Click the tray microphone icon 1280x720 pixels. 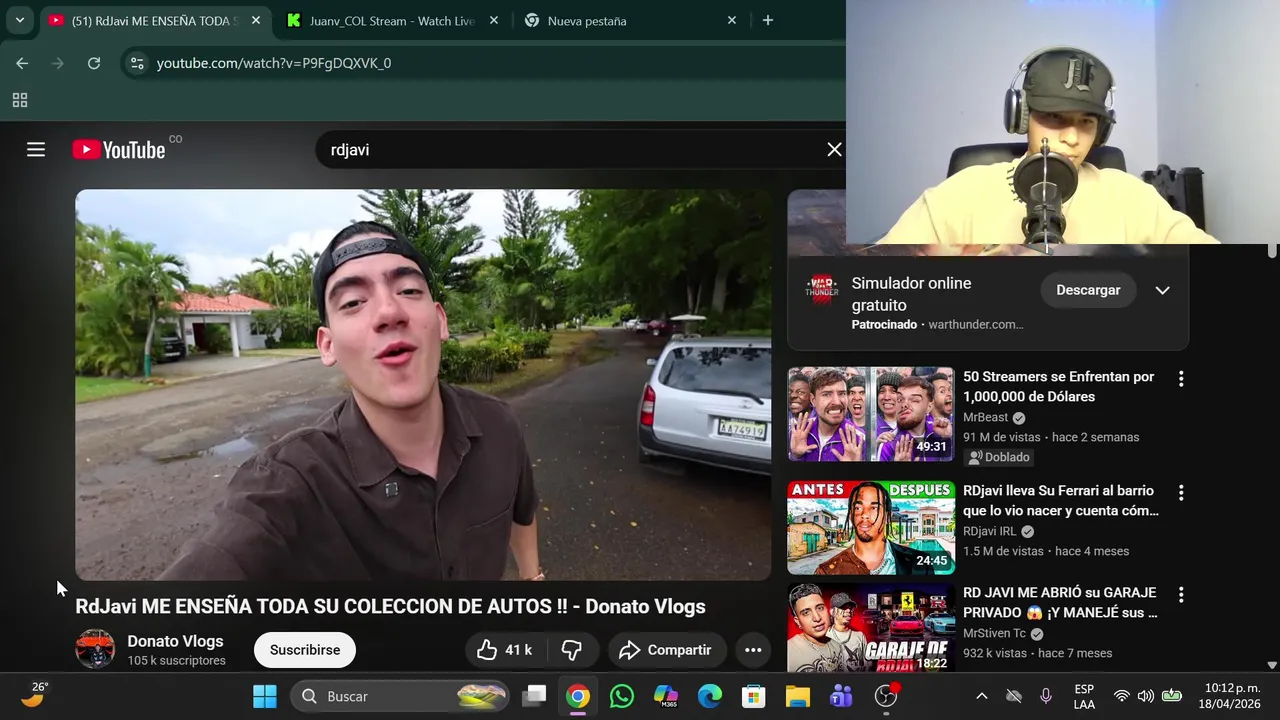coord(1046,696)
